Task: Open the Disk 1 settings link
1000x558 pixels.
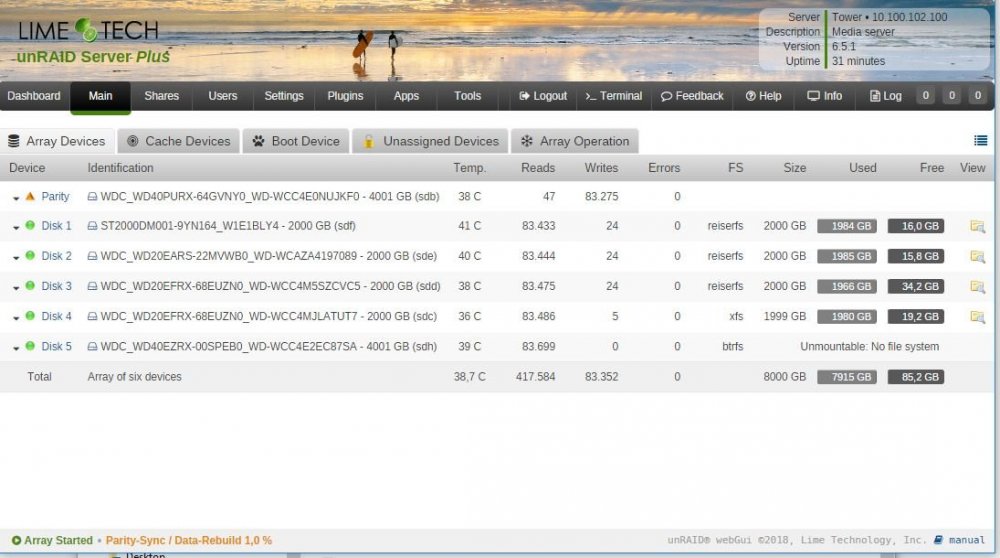Action: tap(56, 226)
